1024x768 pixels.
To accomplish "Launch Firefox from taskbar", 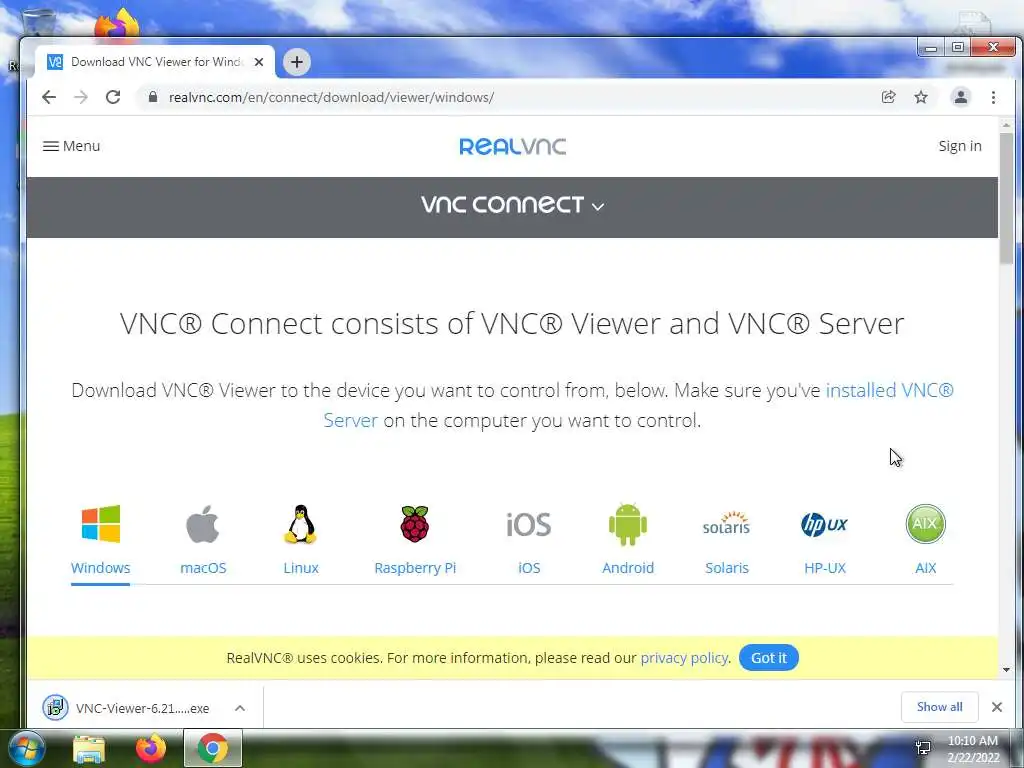I will click(x=151, y=748).
